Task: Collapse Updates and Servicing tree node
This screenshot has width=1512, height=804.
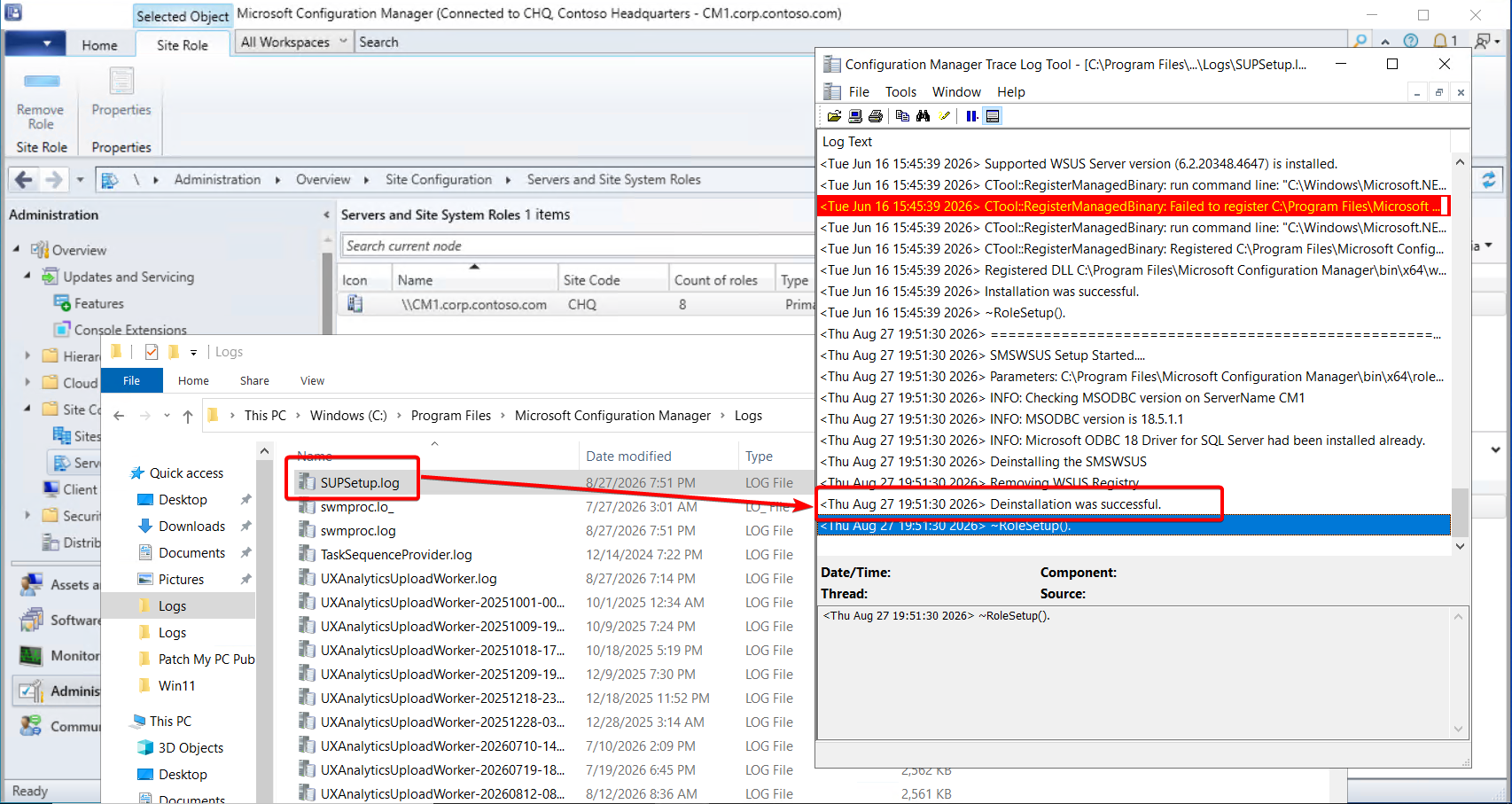Action: (27, 276)
